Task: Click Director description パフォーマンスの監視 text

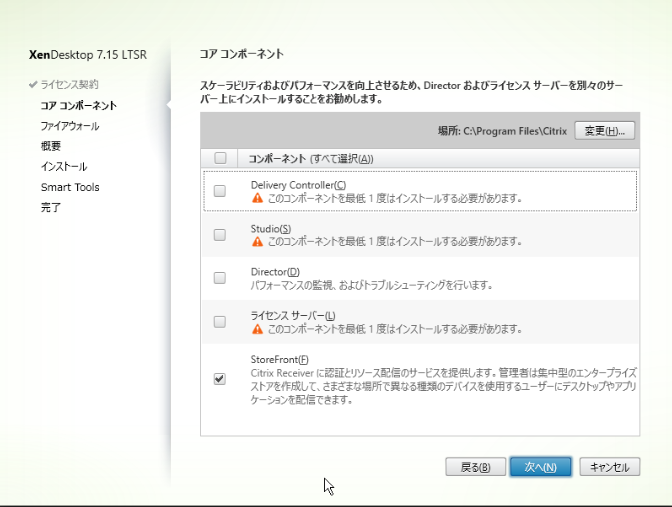Action: pos(371,285)
